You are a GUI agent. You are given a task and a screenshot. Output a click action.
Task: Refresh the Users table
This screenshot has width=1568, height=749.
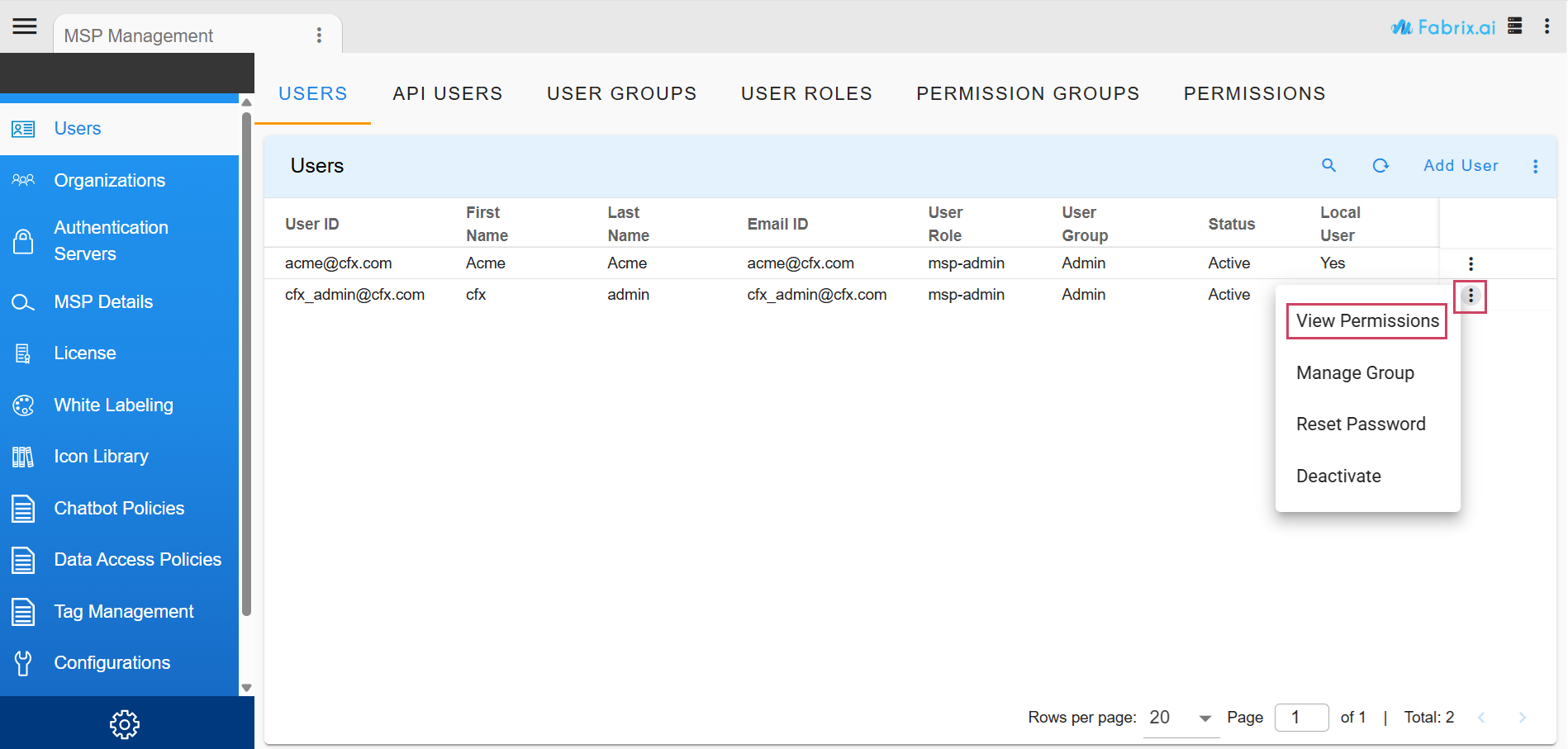(x=1381, y=165)
